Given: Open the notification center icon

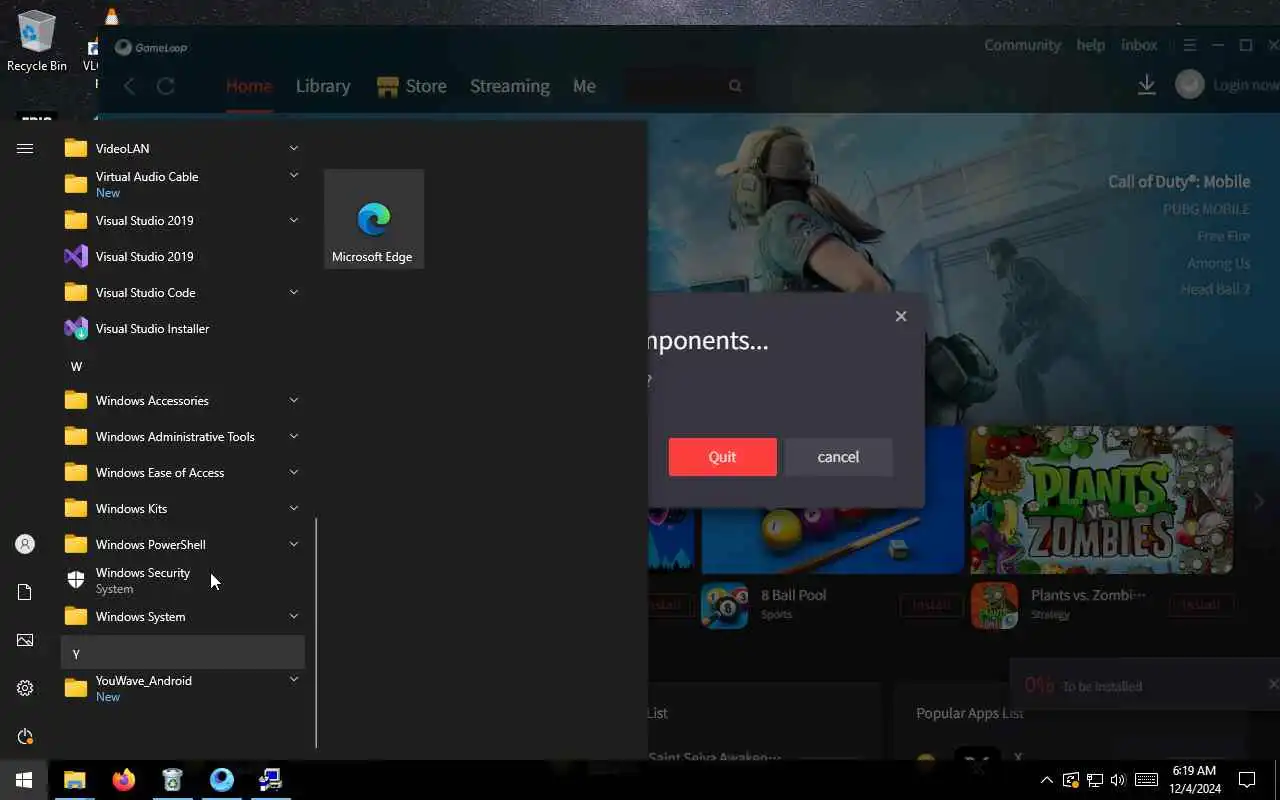Looking at the screenshot, I should (x=1247, y=780).
